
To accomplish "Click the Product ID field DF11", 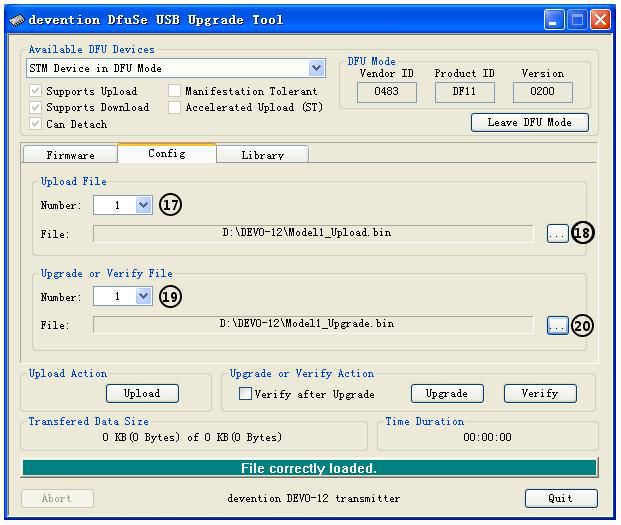I will click(465, 92).
